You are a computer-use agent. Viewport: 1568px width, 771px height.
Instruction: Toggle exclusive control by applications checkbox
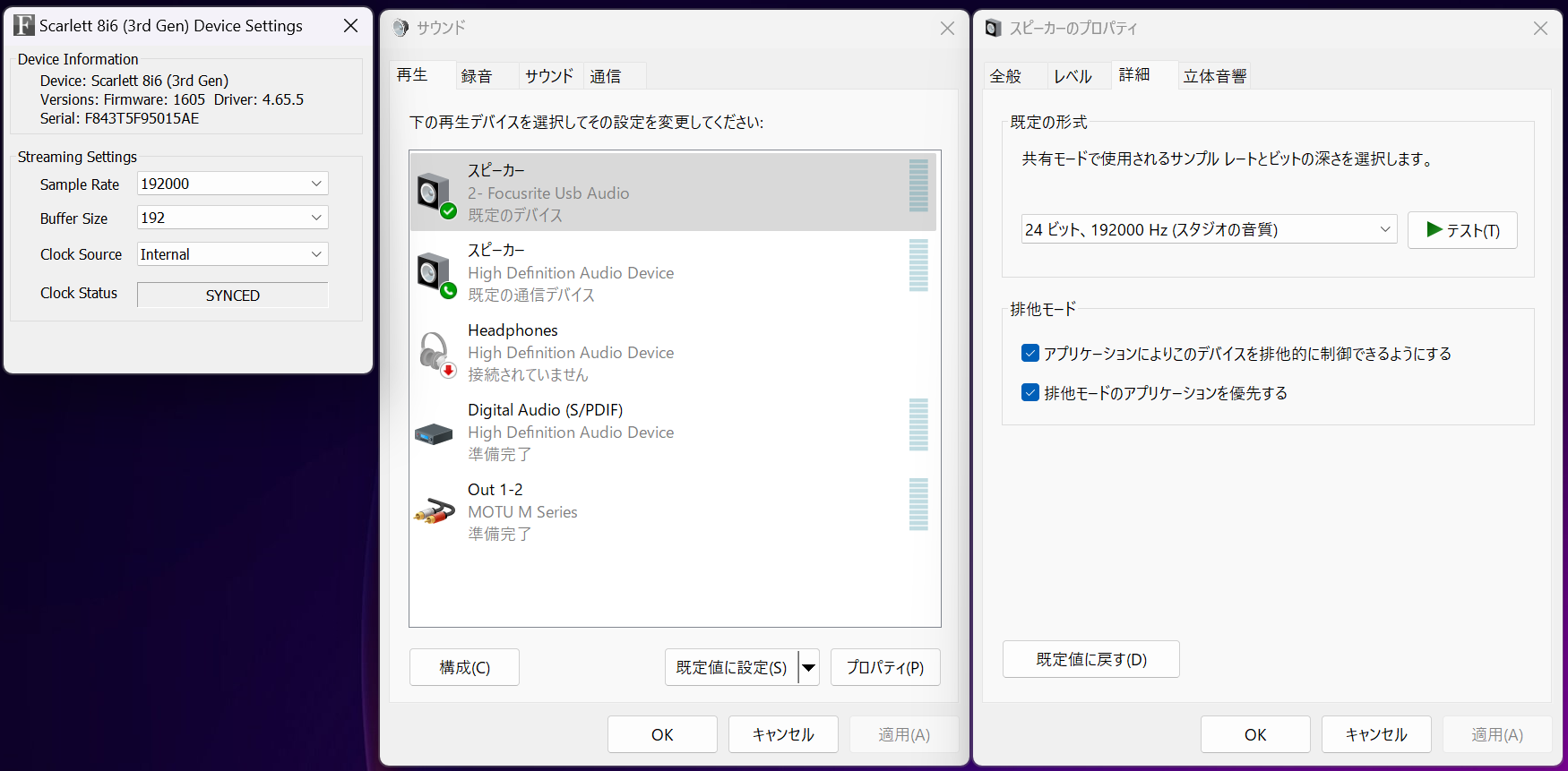pos(1030,353)
